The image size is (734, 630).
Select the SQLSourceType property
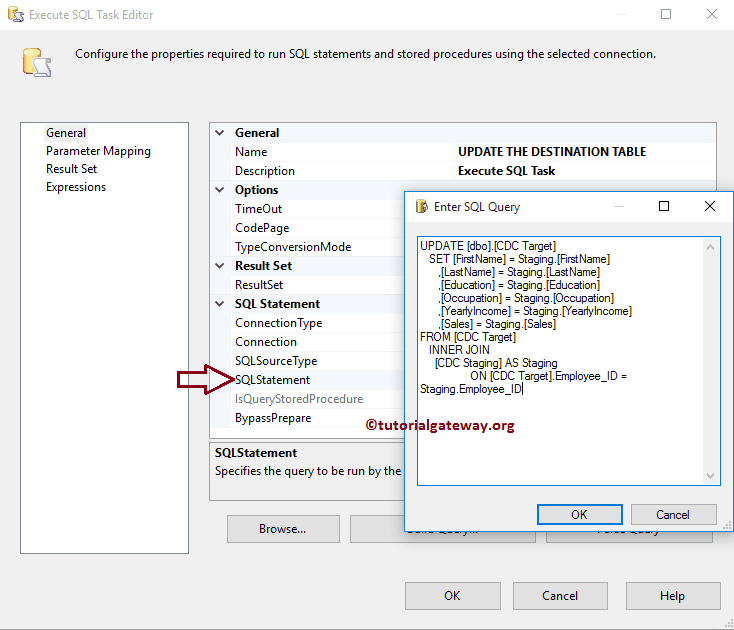[318, 361]
